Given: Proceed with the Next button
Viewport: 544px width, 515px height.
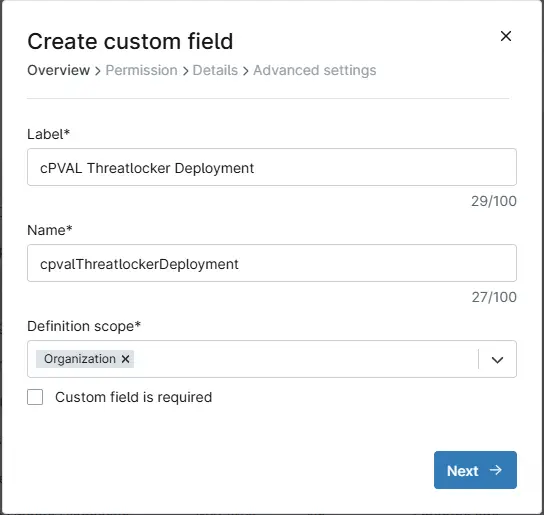Looking at the screenshot, I should [475, 470].
